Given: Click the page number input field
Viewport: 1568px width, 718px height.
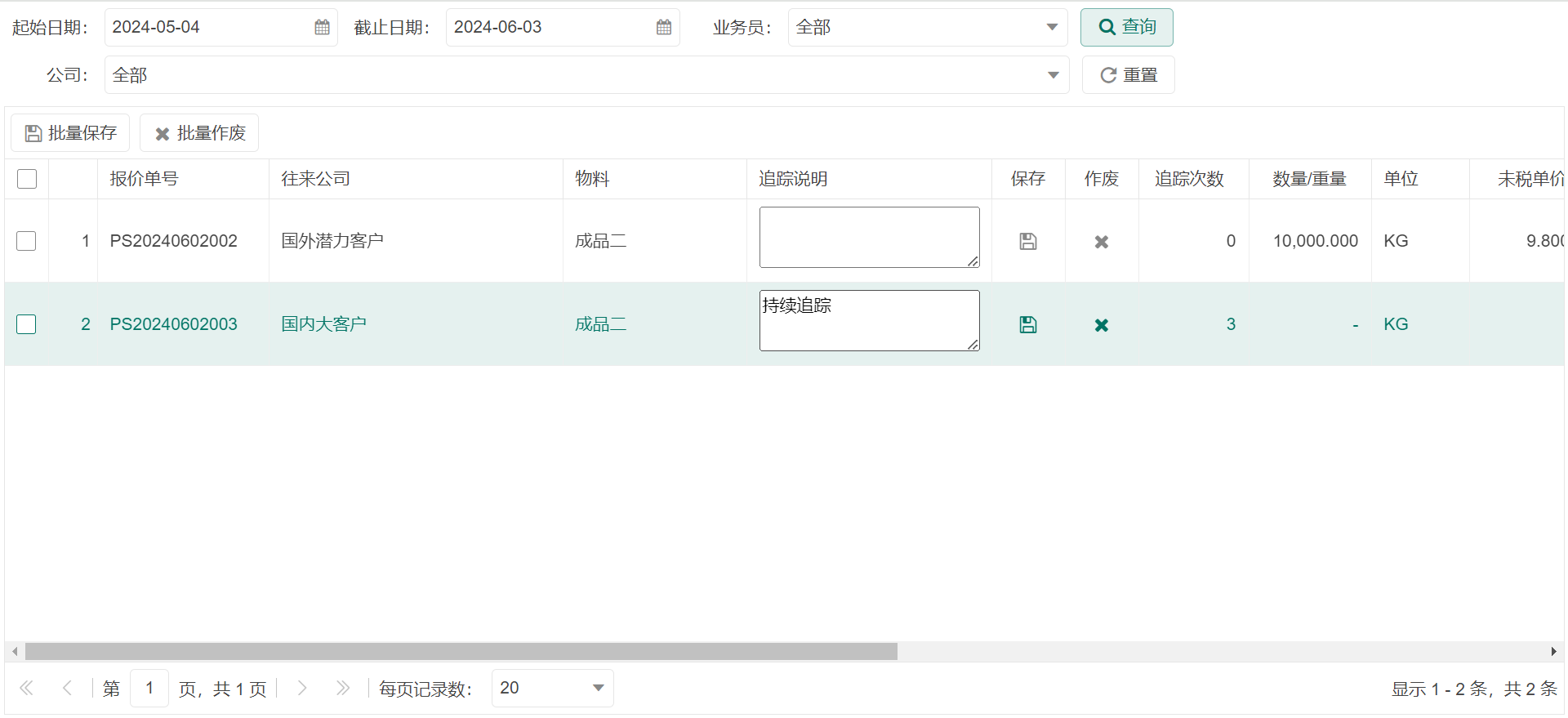Looking at the screenshot, I should tap(149, 688).
